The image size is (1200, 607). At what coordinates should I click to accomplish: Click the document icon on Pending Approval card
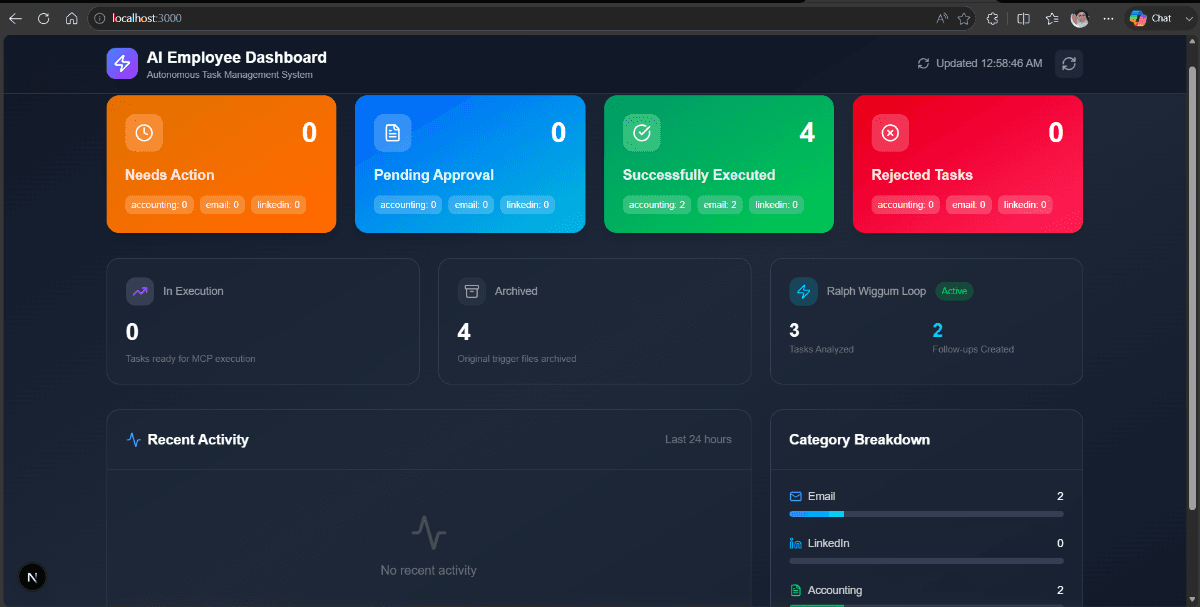coord(393,132)
